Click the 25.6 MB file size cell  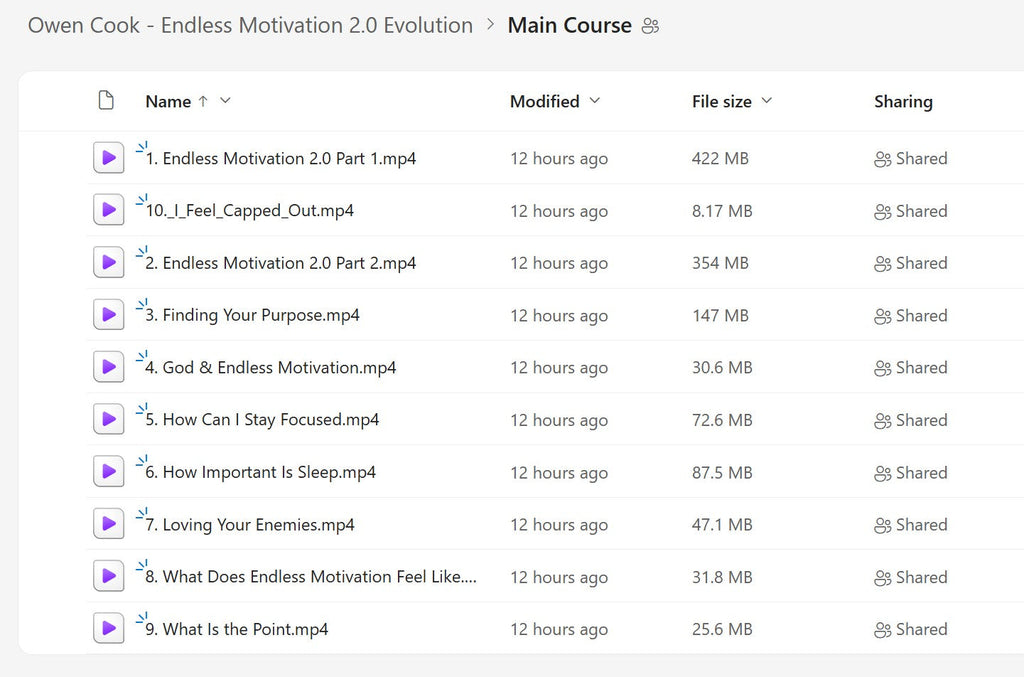(722, 629)
